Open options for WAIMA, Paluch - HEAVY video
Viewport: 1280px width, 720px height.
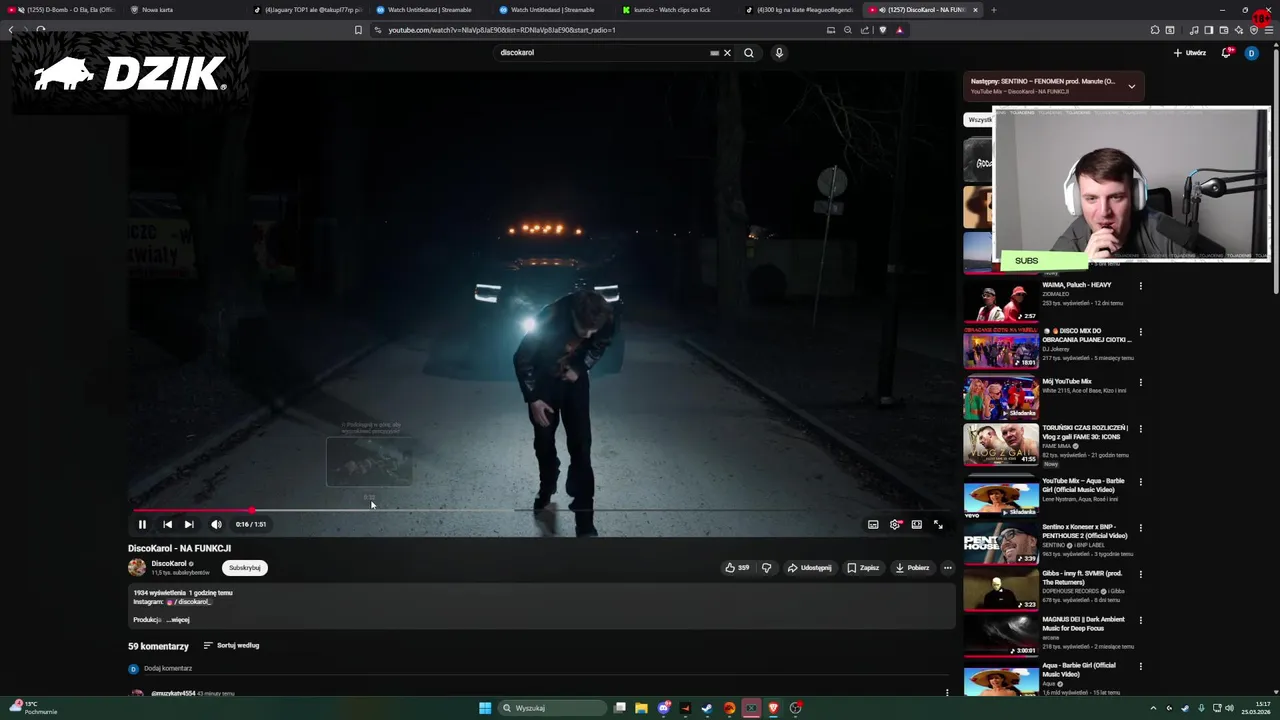coord(1140,286)
